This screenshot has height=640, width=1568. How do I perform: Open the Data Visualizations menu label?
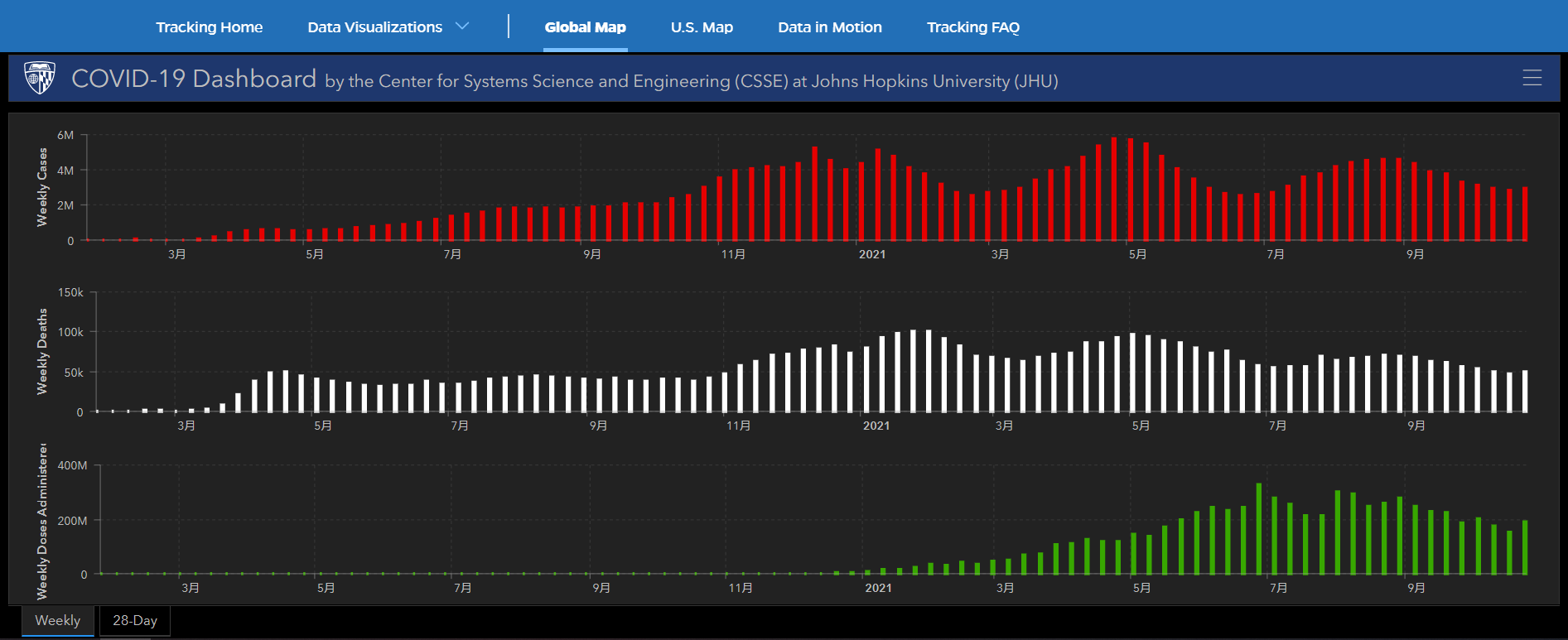pos(374,27)
